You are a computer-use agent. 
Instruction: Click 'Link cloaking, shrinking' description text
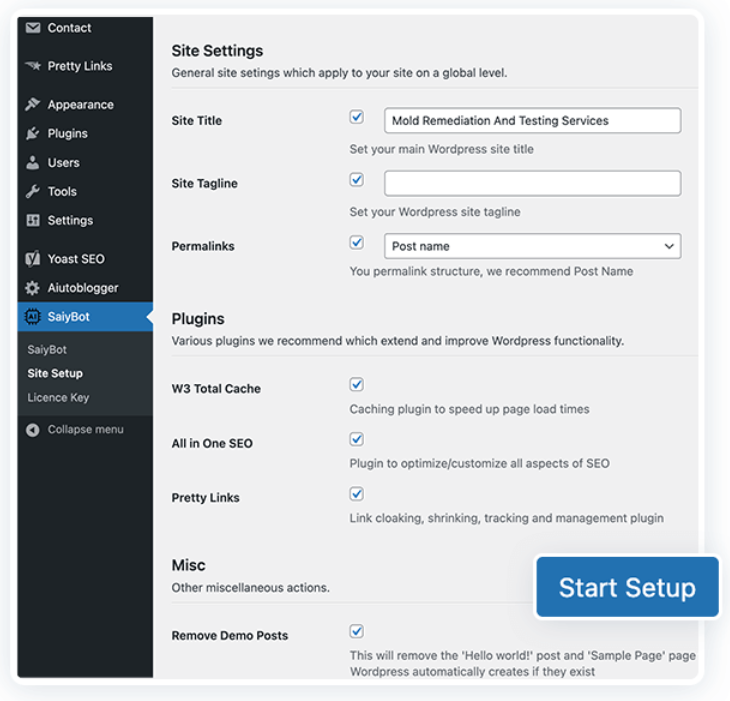pyautogui.click(x=507, y=518)
